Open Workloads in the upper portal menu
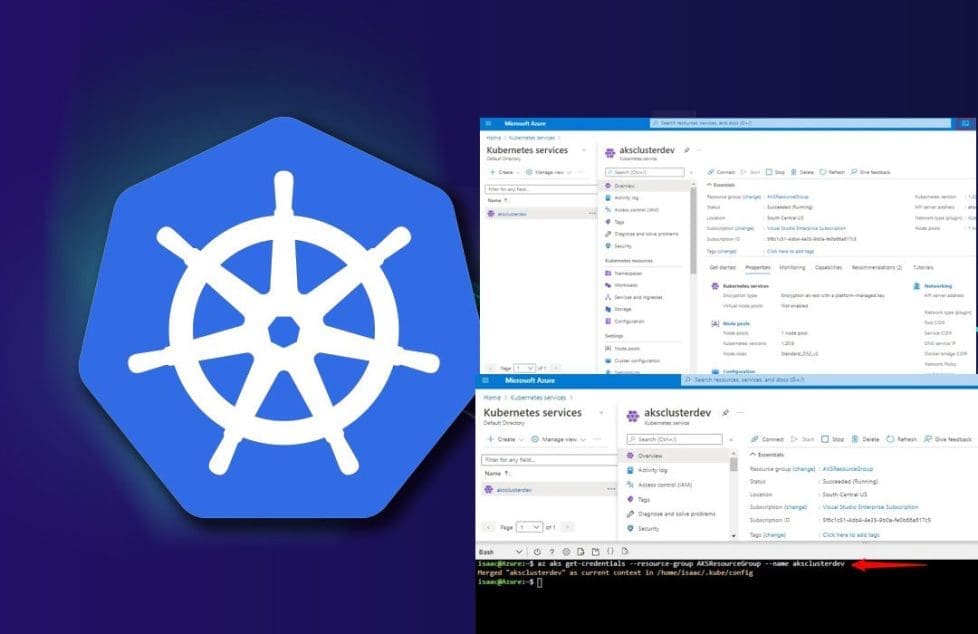 click(x=626, y=285)
